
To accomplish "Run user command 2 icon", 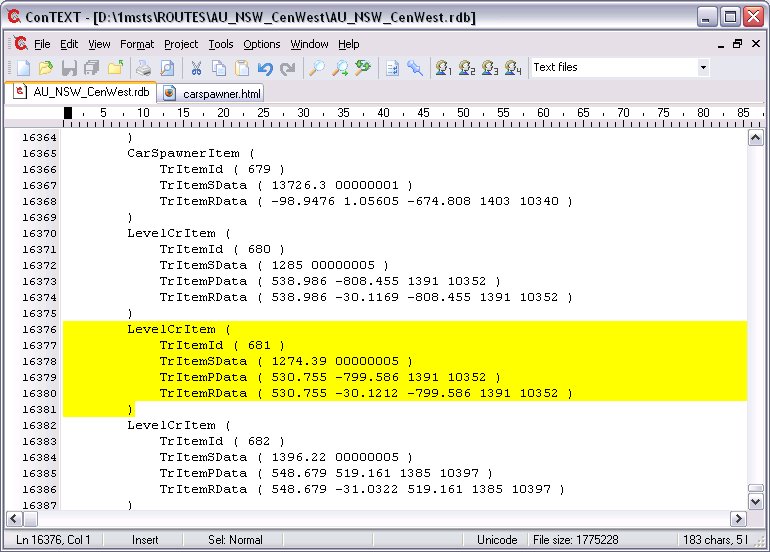I will tap(467, 68).
